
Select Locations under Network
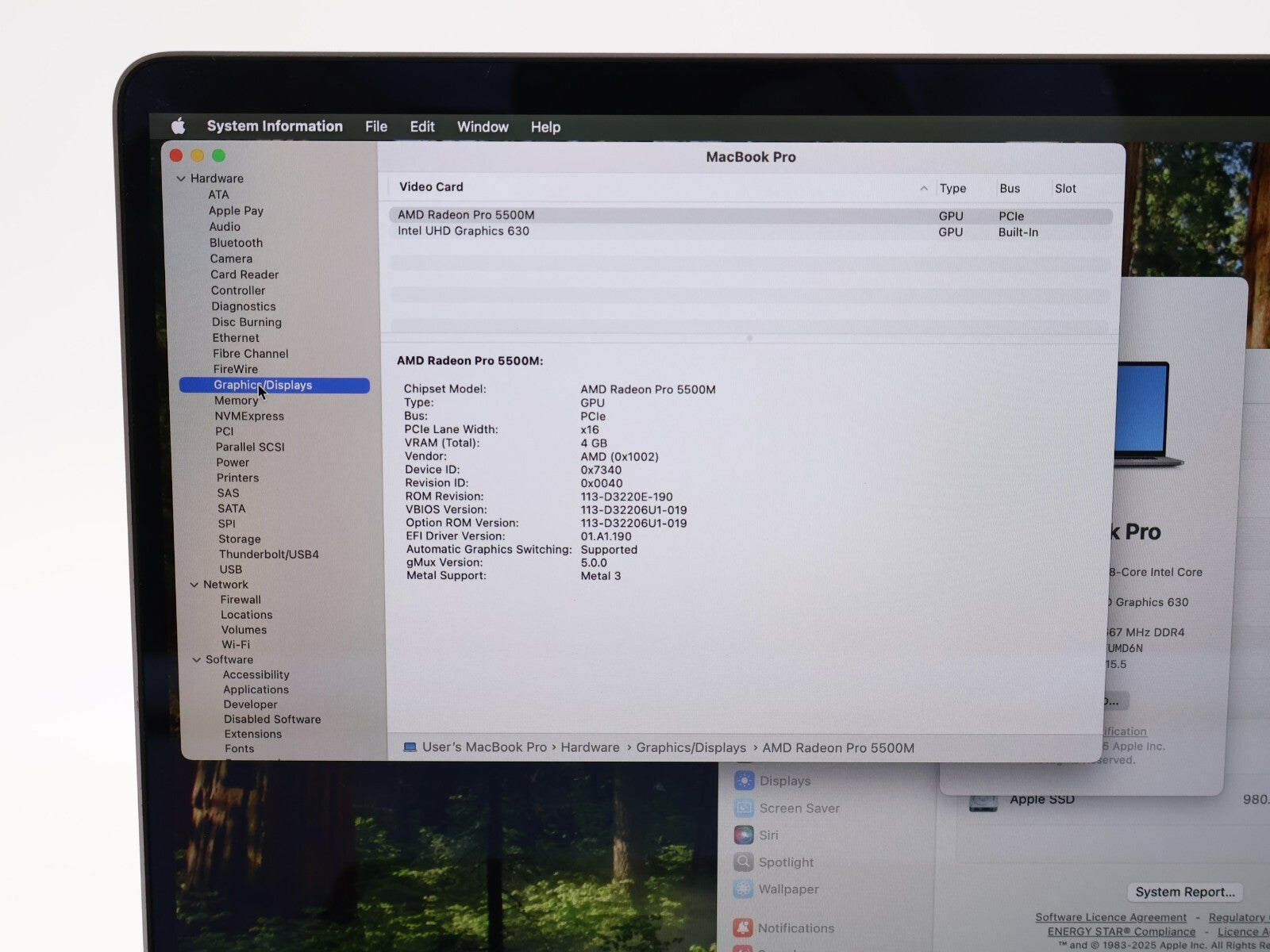pyautogui.click(x=247, y=615)
